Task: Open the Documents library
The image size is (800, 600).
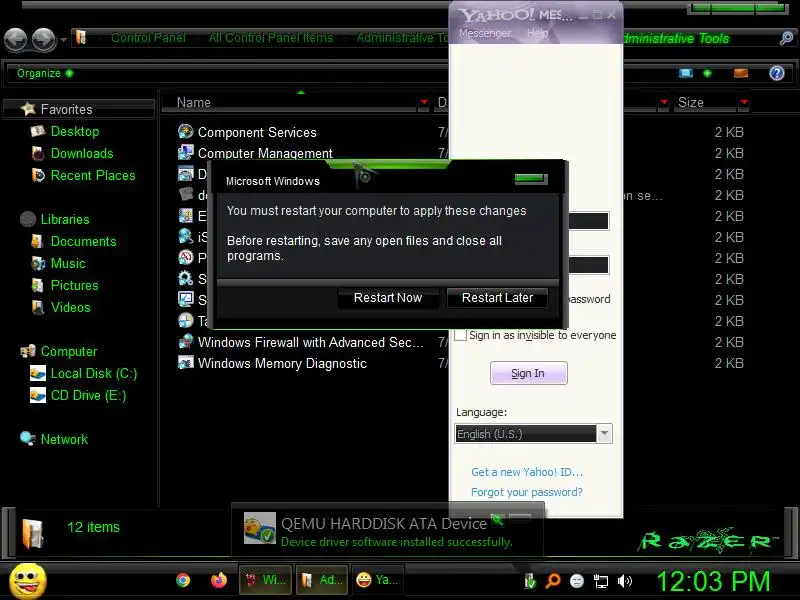Action: point(83,241)
